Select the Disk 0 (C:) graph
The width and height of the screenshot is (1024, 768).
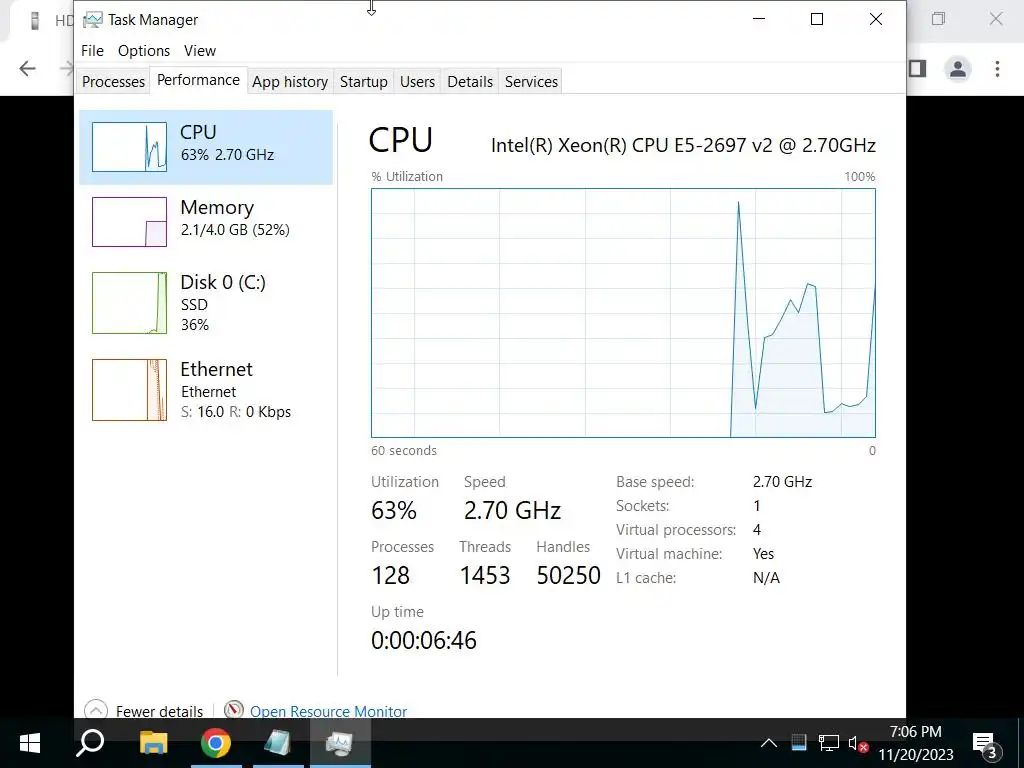pyautogui.click(x=129, y=303)
